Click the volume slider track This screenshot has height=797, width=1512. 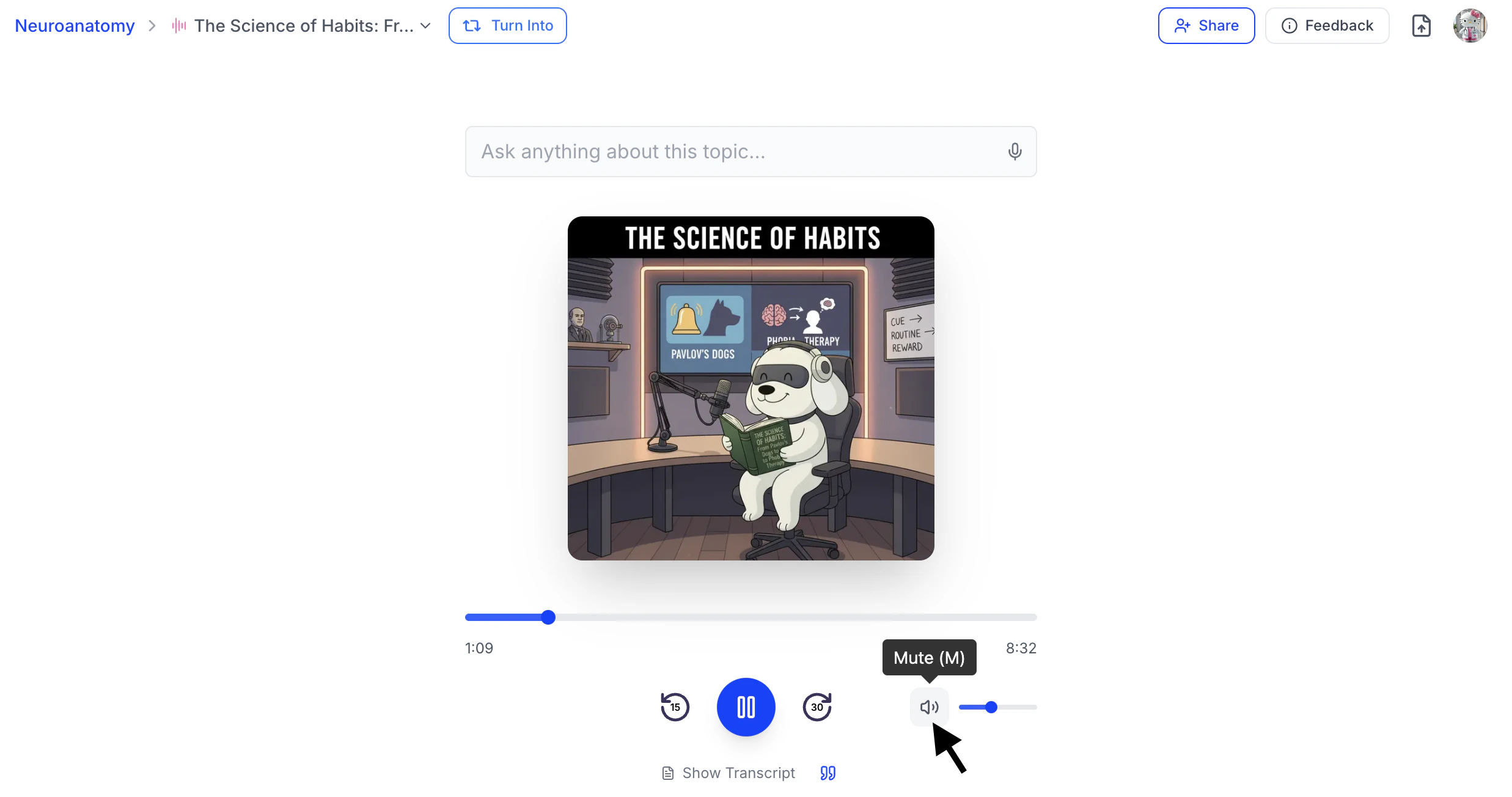click(1015, 707)
